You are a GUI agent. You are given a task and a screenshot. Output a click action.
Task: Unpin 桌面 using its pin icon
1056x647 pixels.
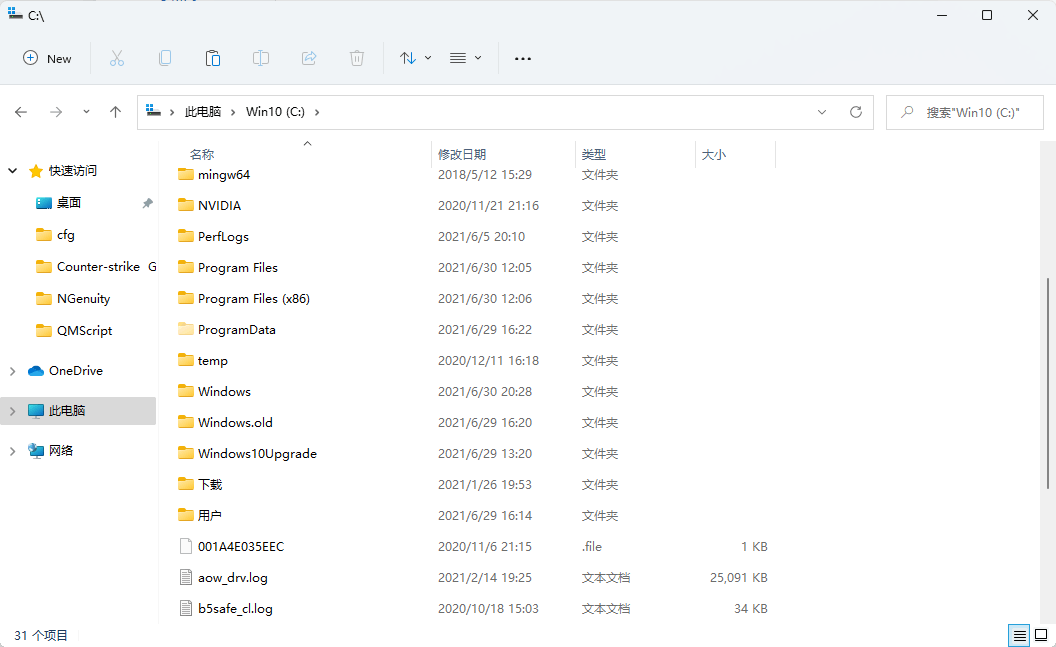(x=147, y=202)
